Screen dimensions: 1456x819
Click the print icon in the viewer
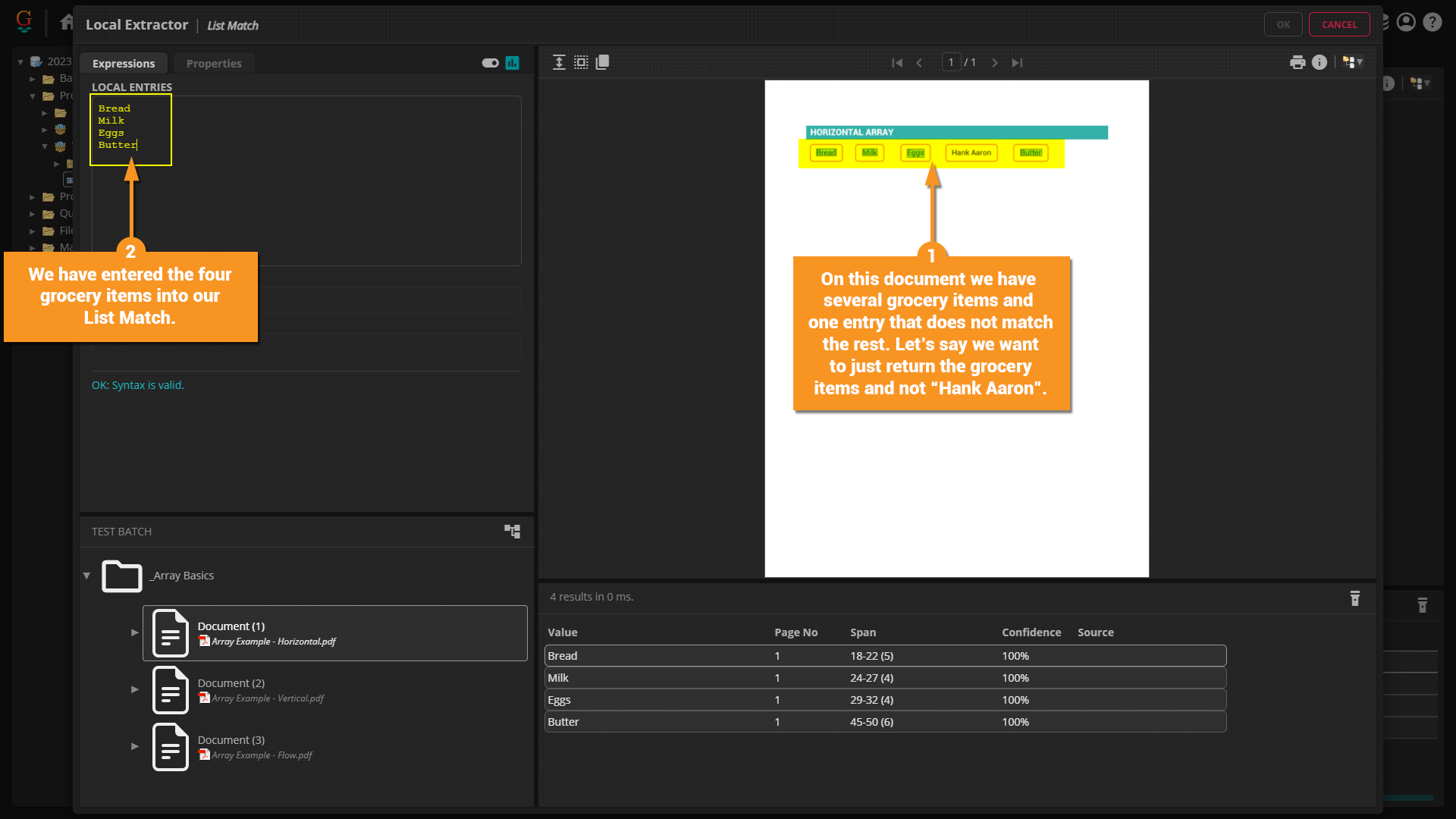(1298, 62)
